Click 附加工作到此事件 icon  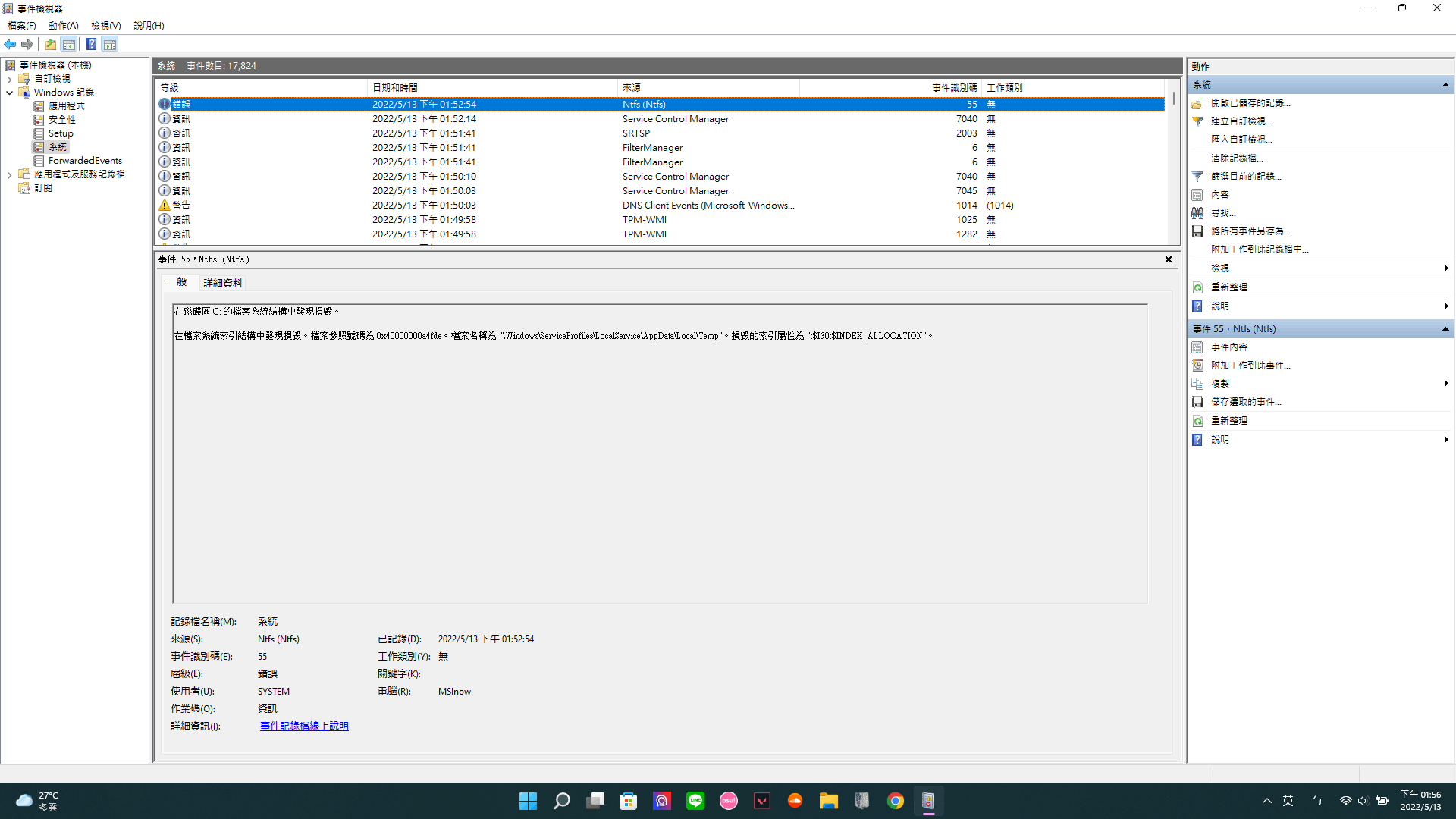tap(1197, 366)
